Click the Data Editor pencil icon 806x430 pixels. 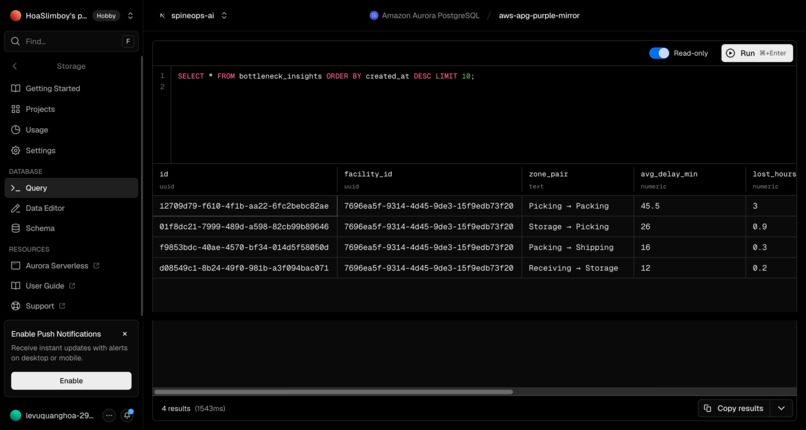[x=16, y=208]
